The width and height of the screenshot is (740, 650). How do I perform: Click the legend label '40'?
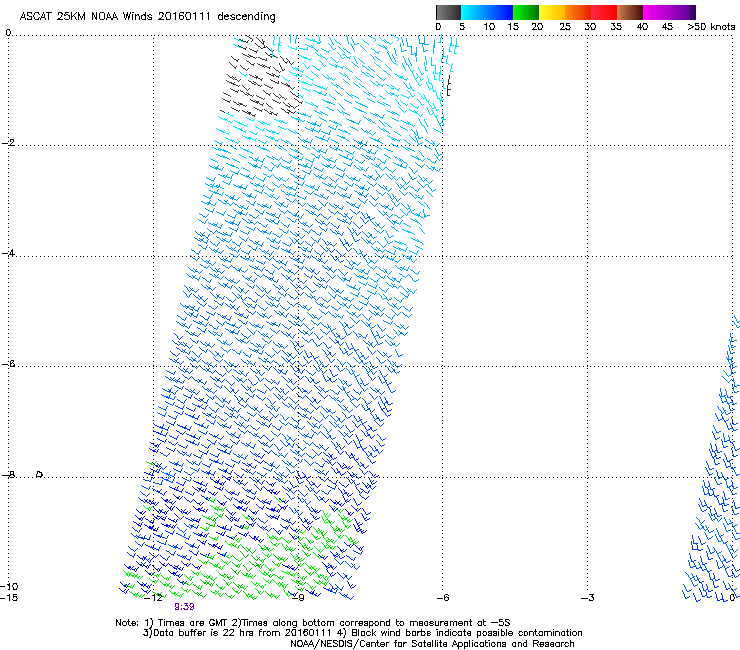pos(642,27)
